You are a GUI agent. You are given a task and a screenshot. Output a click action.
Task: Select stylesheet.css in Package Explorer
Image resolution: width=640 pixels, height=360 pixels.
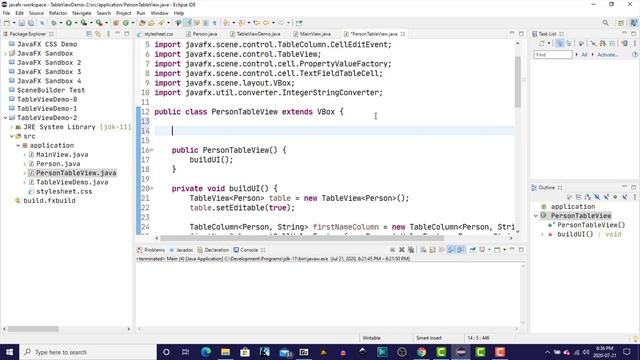point(64,191)
